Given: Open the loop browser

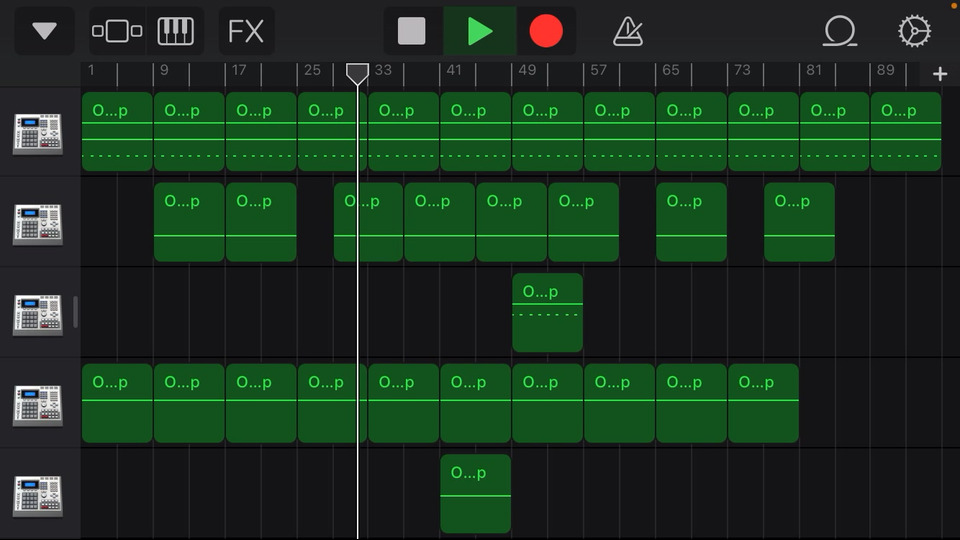Looking at the screenshot, I should (839, 31).
